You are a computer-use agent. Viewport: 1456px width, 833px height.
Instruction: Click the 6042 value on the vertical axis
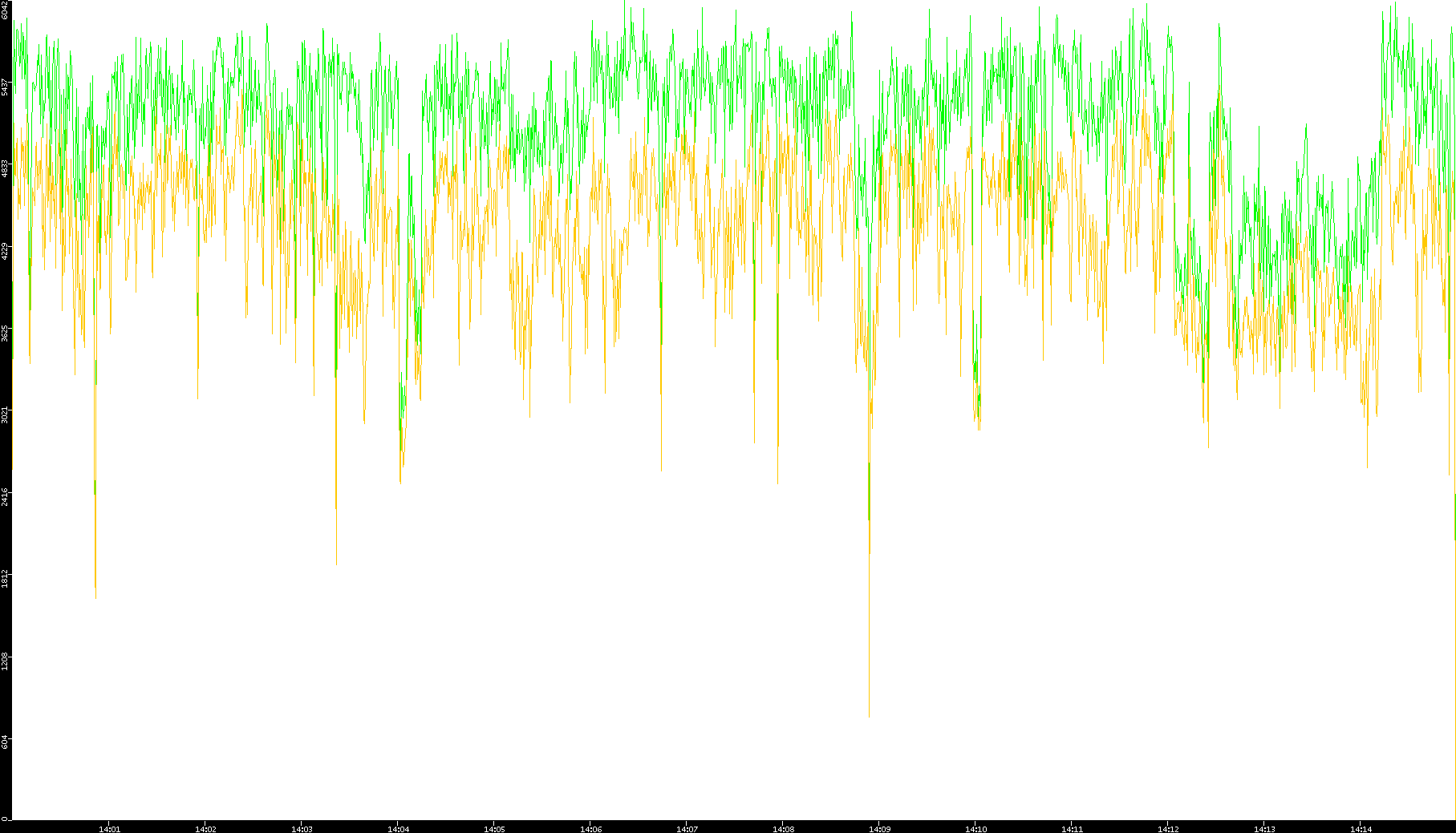(6, 10)
